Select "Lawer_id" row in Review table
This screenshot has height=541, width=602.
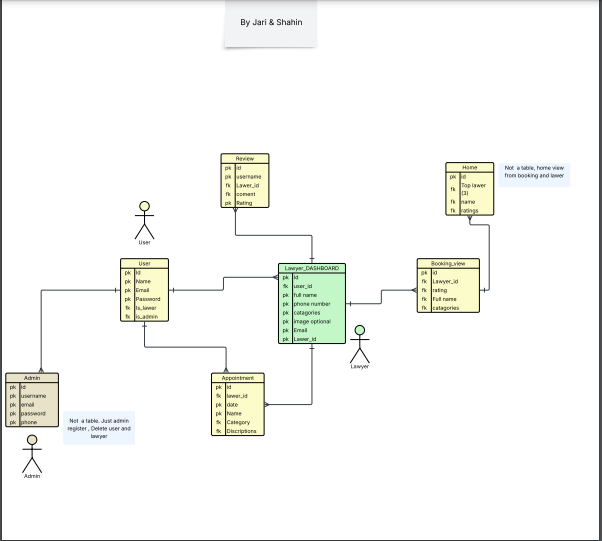(245, 185)
